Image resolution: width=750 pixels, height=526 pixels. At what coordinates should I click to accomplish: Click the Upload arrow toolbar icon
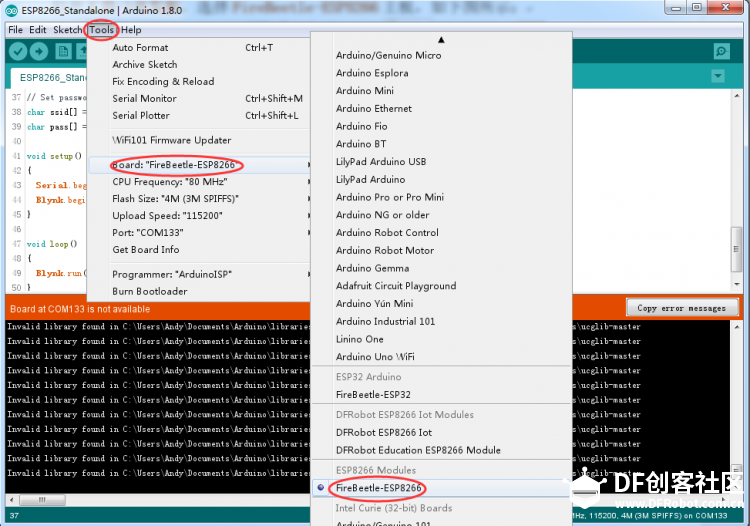tap(39, 51)
